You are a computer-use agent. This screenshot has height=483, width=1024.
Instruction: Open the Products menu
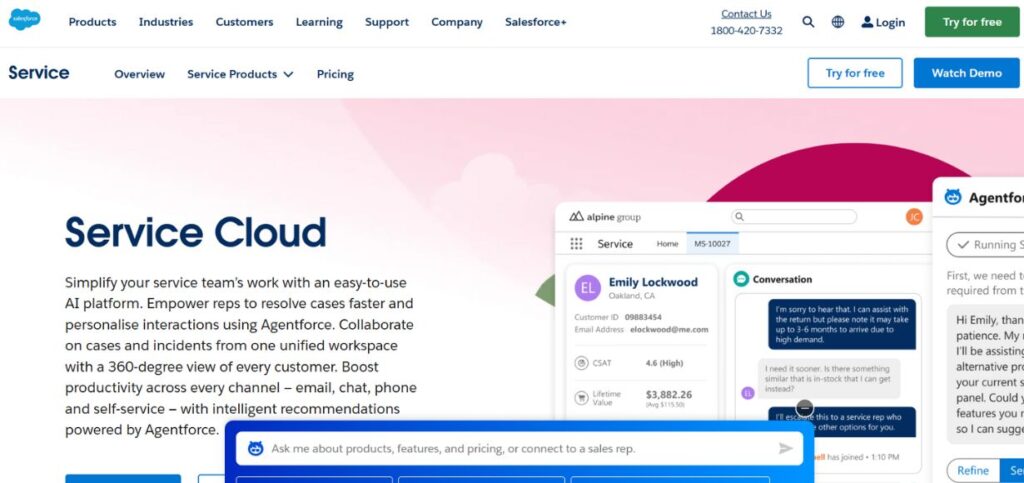coord(92,22)
